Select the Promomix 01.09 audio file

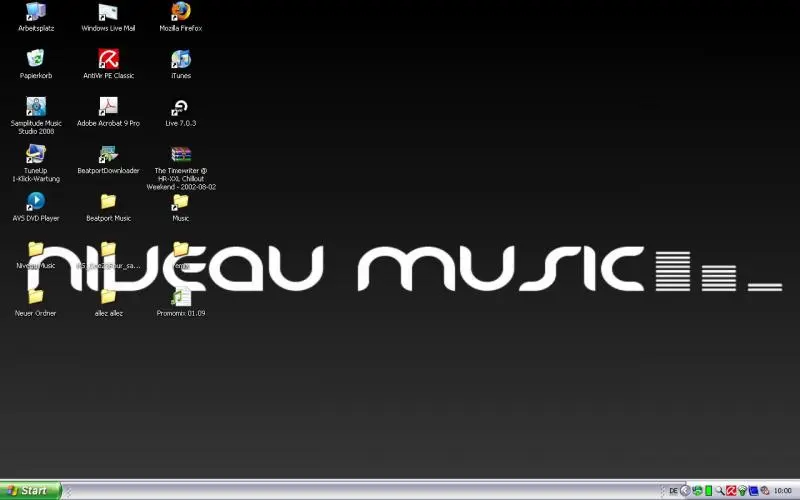[x=181, y=297]
